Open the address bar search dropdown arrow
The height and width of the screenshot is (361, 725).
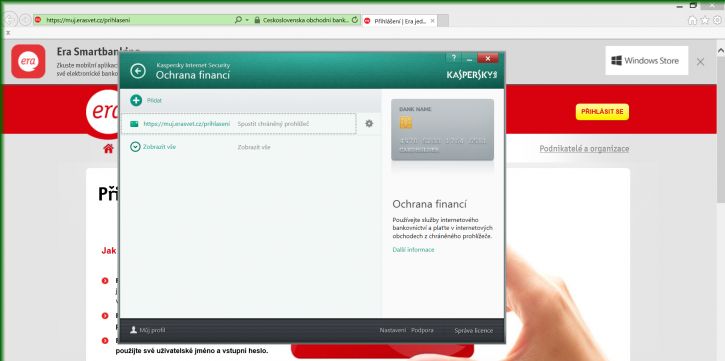(247, 20)
